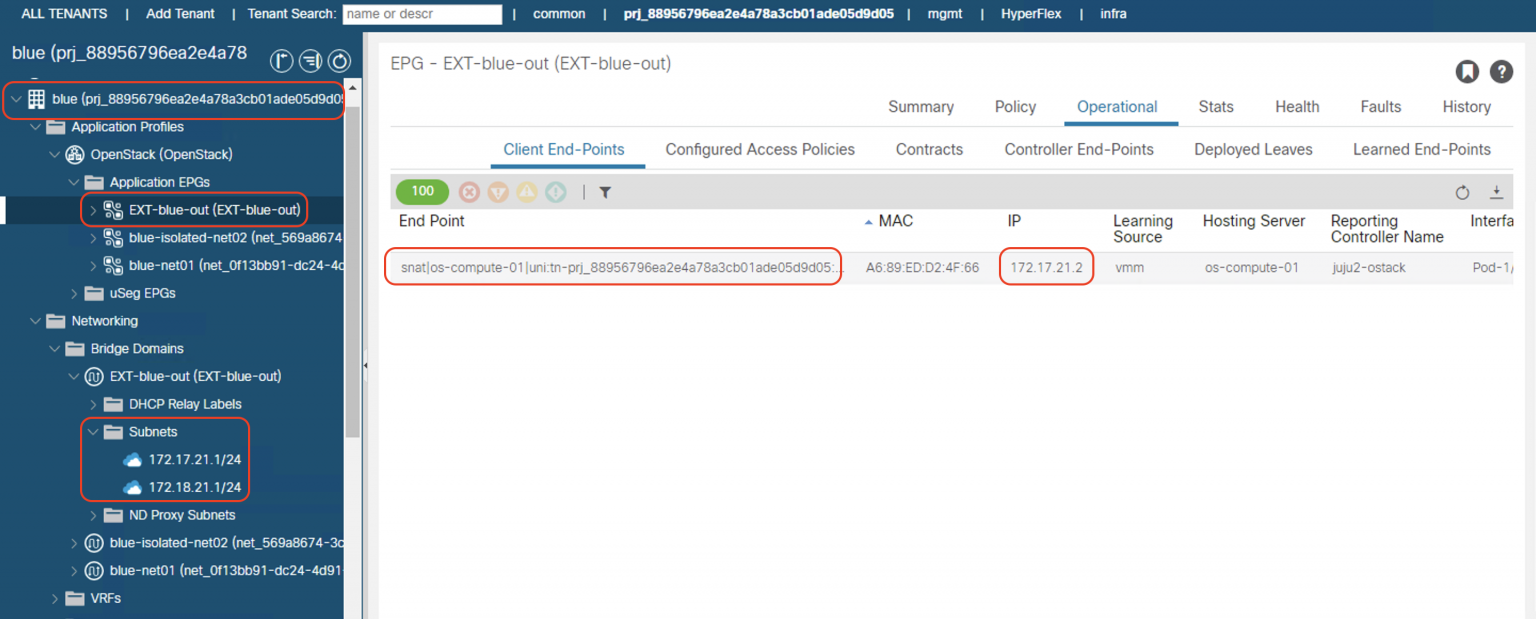1536x619 pixels.
Task: Refresh the tenant tree with the circular refresh icon
Action: 339,60
